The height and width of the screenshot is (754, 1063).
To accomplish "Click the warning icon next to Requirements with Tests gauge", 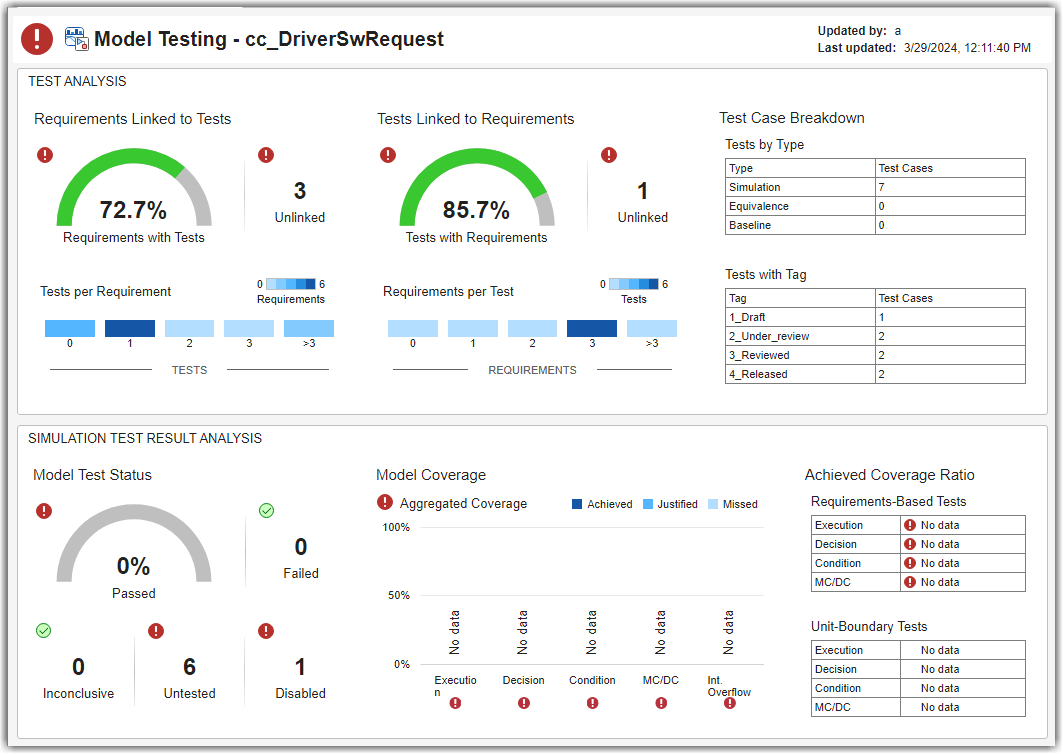I will pos(43,155).
